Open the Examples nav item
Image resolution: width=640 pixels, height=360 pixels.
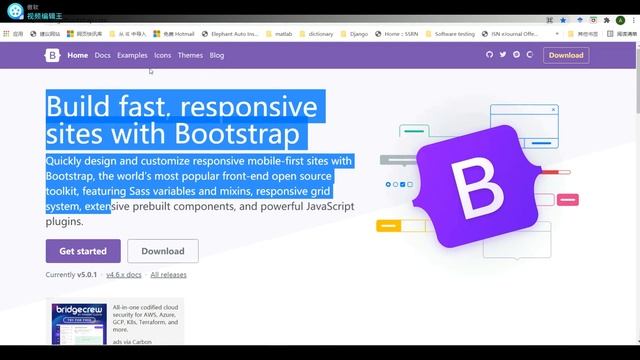[x=132, y=55]
